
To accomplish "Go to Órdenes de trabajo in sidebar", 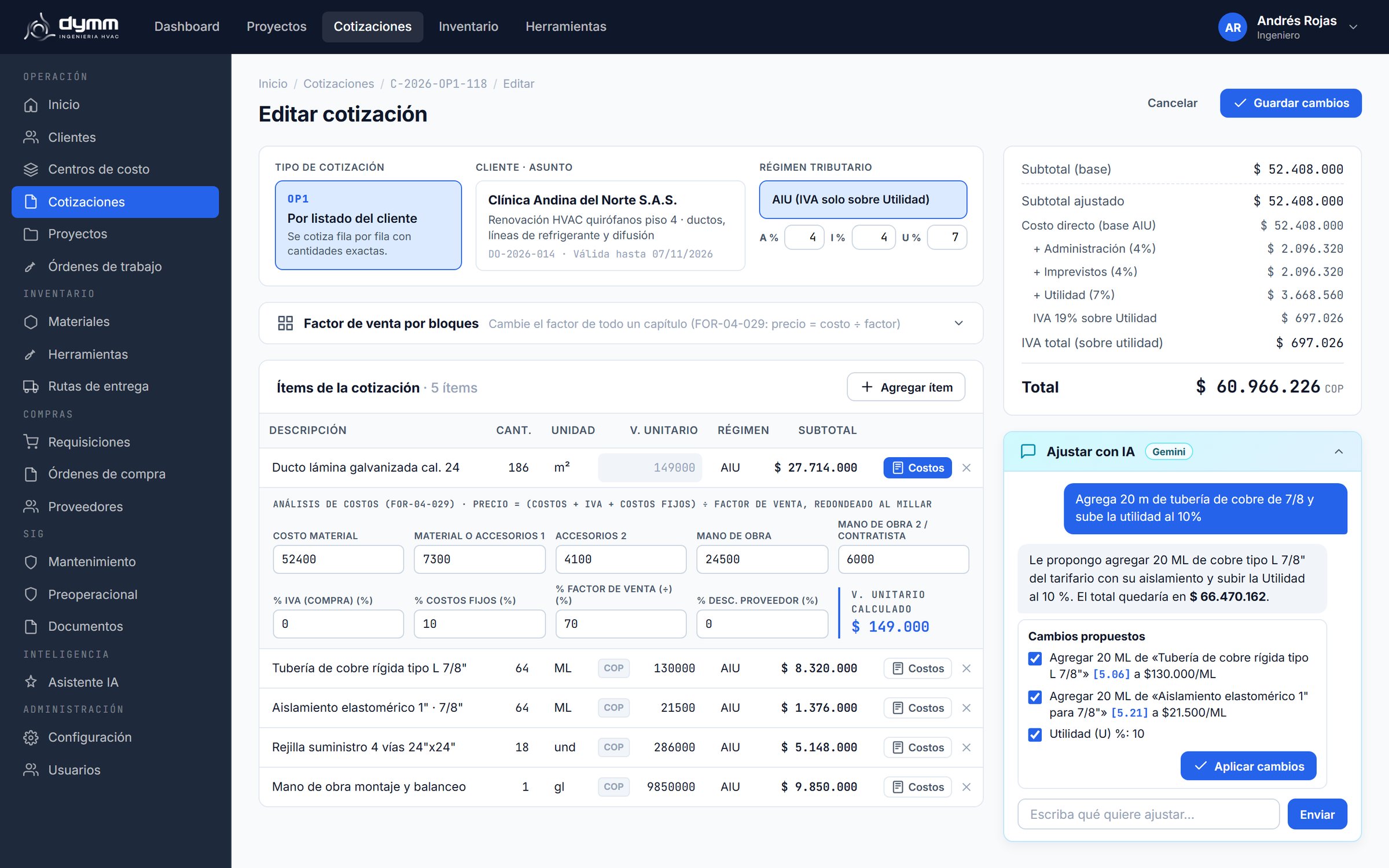I will click(x=115, y=266).
